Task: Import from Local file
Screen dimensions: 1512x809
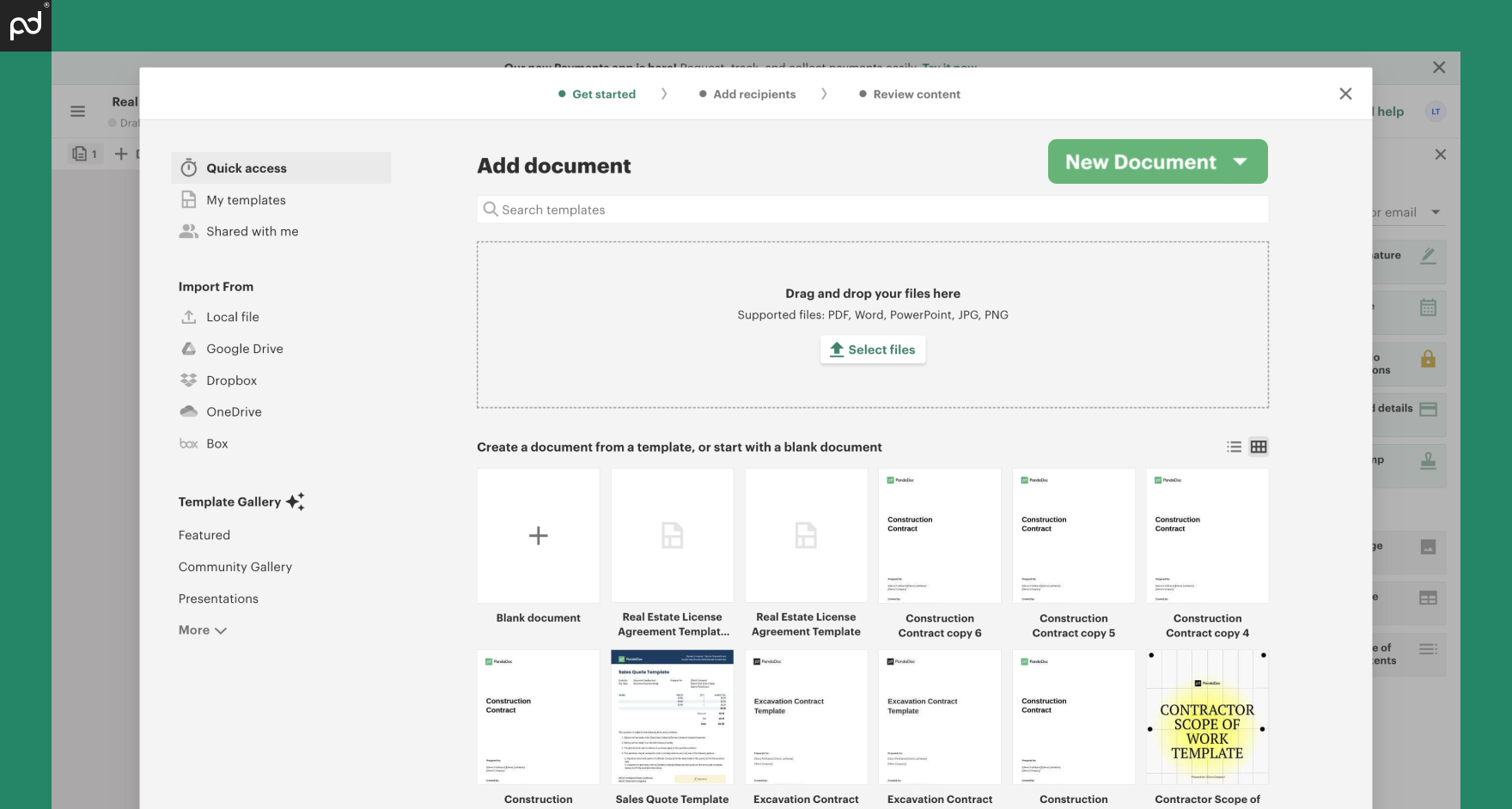Action: tap(232, 317)
